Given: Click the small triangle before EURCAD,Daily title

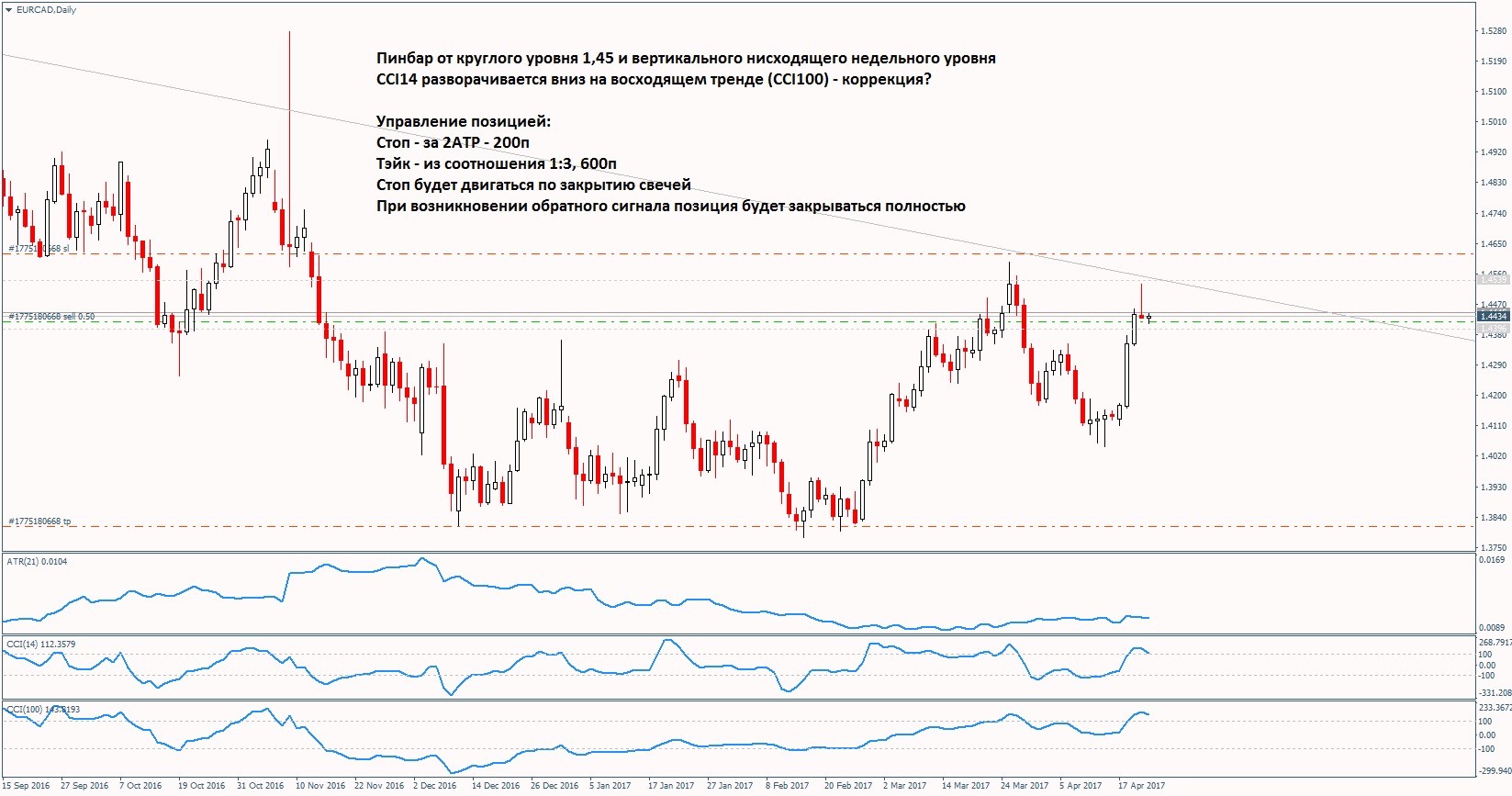Looking at the screenshot, I should point(8,9).
